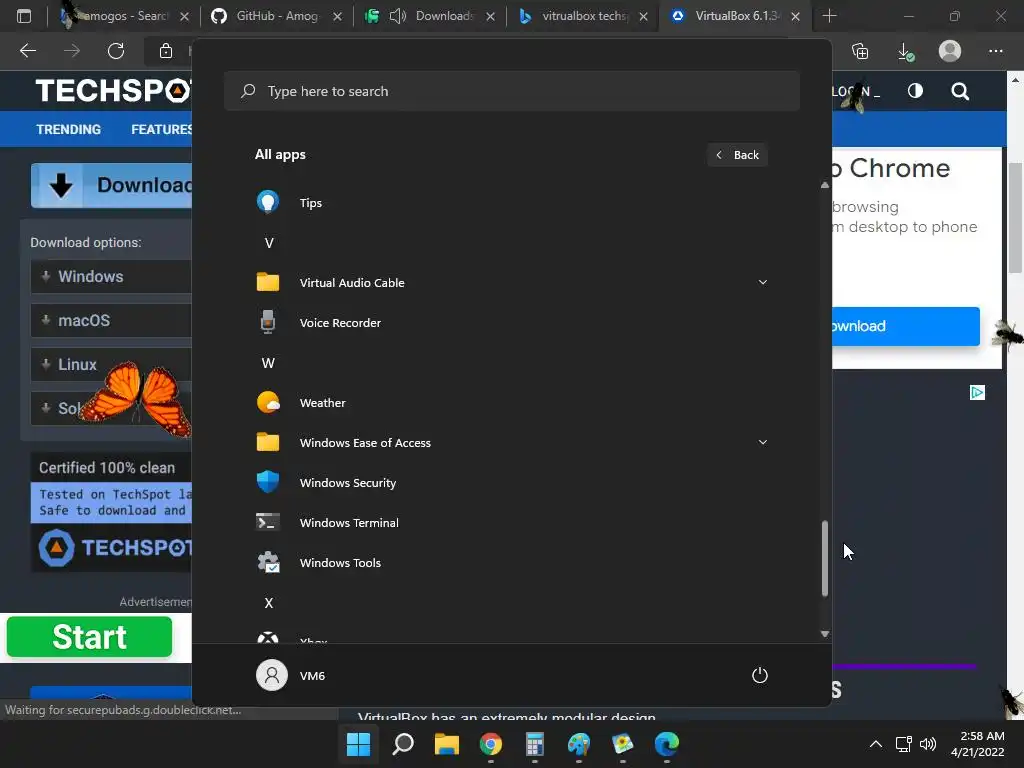Open Edge Collections icon
1024x768 pixels.
pyautogui.click(x=860, y=50)
